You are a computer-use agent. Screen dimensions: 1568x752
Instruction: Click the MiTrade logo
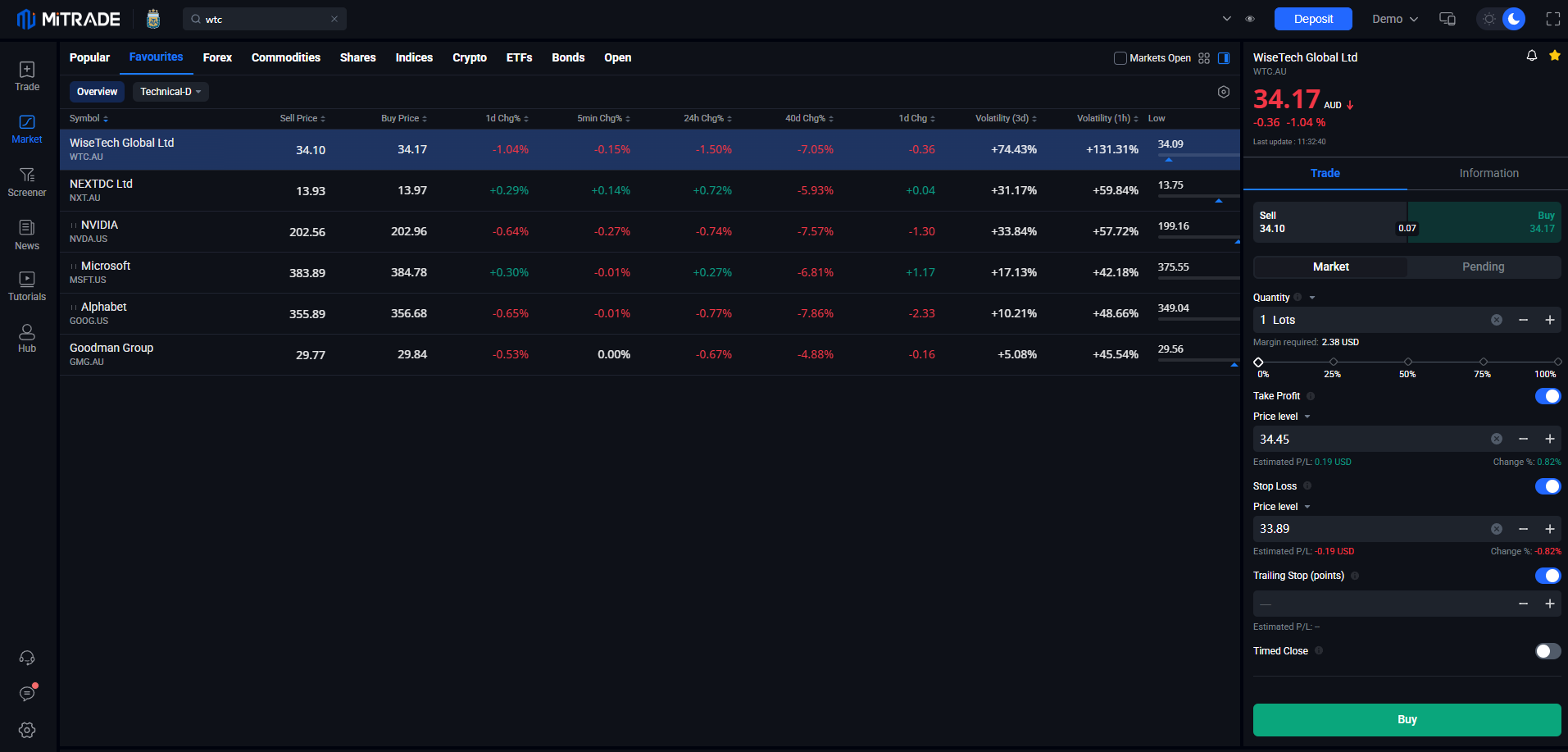(69, 19)
